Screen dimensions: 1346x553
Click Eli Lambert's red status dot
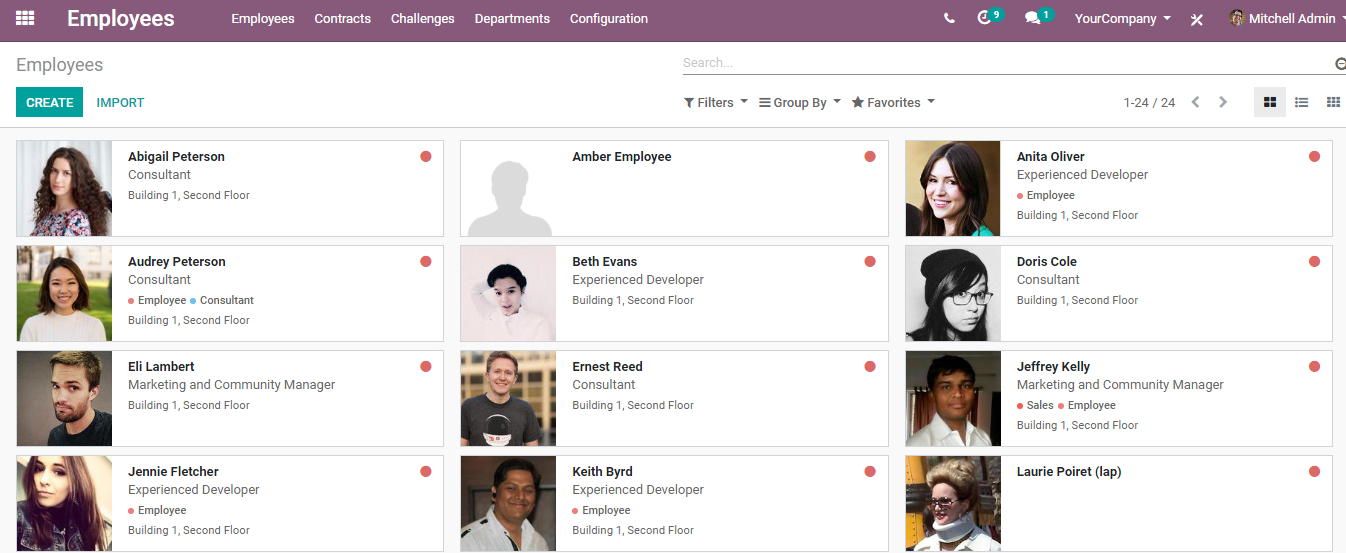(x=426, y=367)
